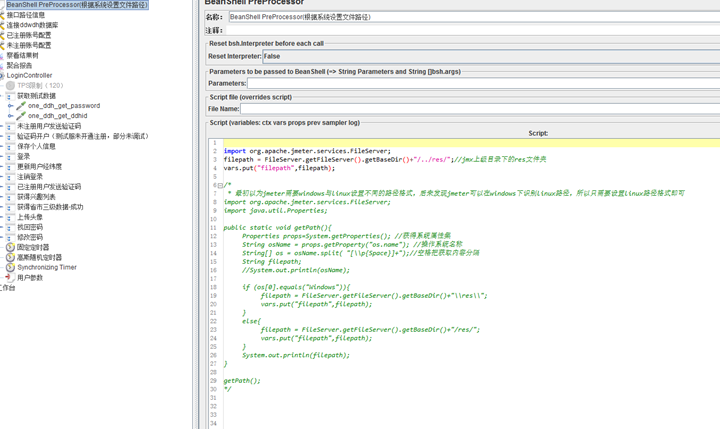Click controller icon beside 已注册用户发送验证码
This screenshot has width=720, height=429.
click(x=11, y=187)
